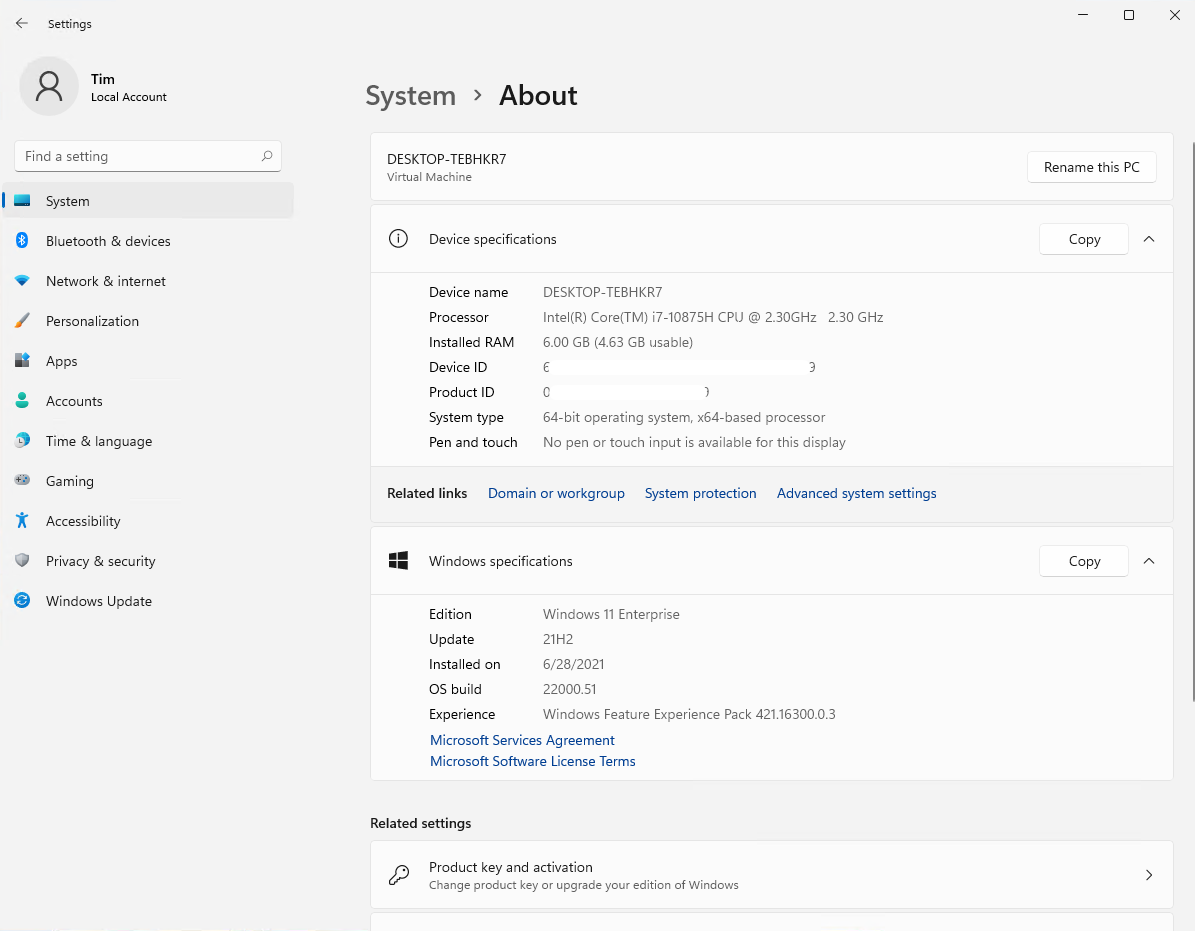Image resolution: width=1195 pixels, height=931 pixels.
Task: Click the Virtual Machine label under PC name
Action: [x=429, y=177]
